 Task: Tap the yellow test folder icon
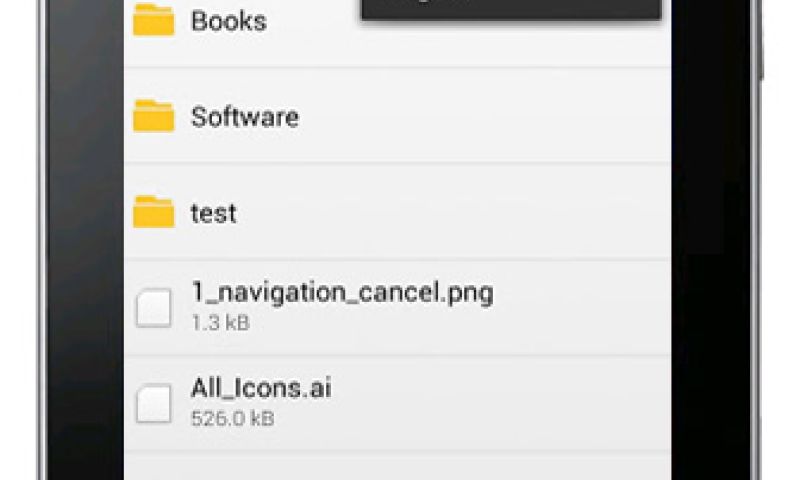pyautogui.click(x=153, y=212)
